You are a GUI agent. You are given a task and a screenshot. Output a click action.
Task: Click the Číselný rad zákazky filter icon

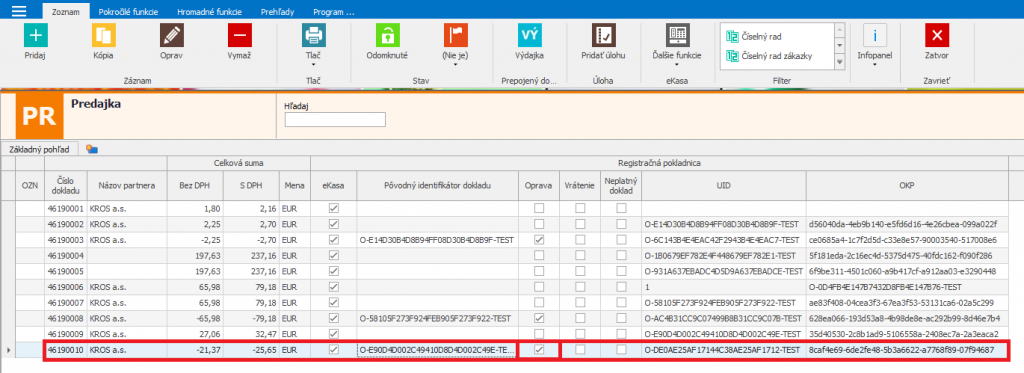pyautogui.click(x=731, y=56)
